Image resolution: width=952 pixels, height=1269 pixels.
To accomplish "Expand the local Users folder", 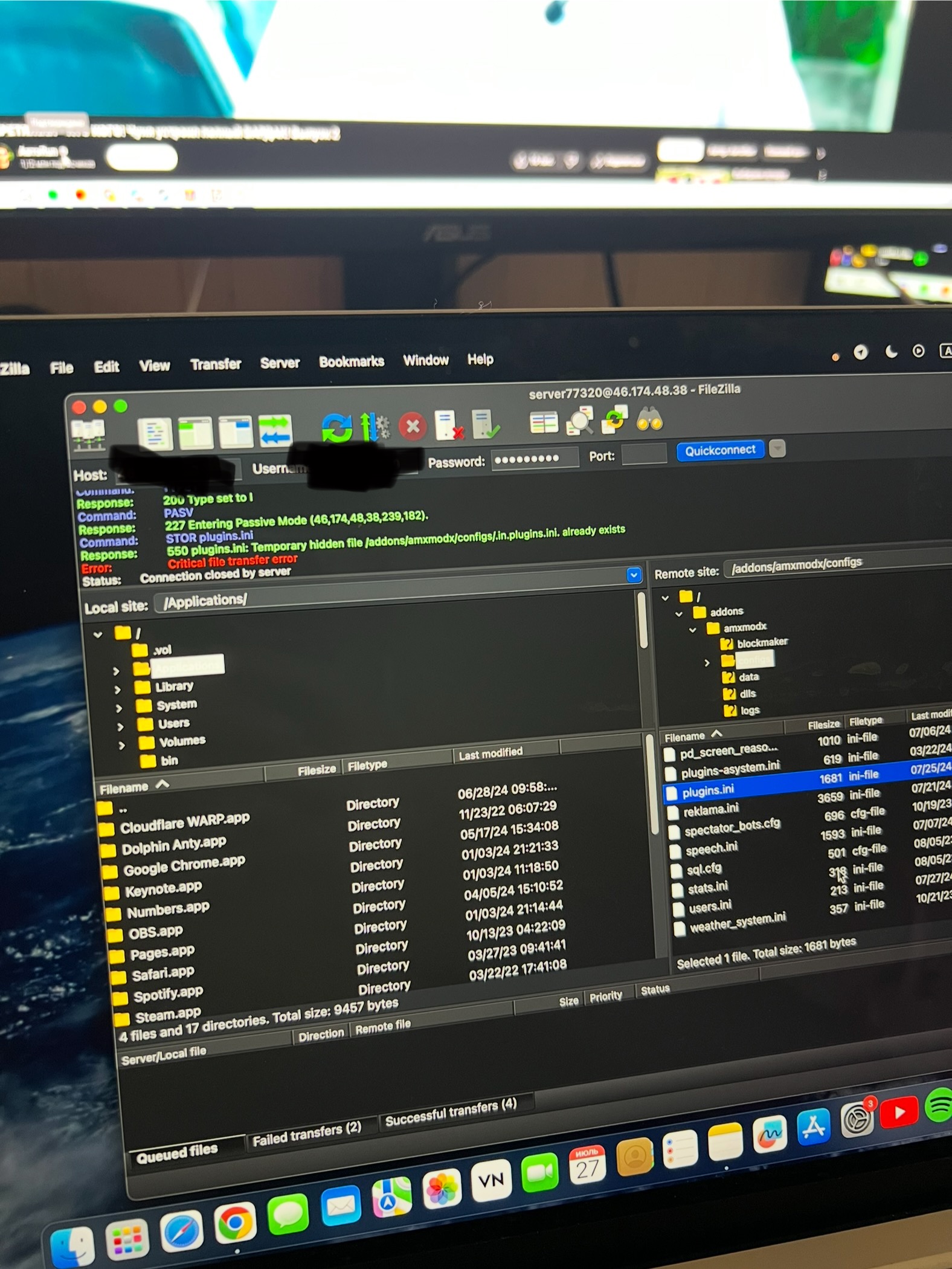I will tap(120, 726).
